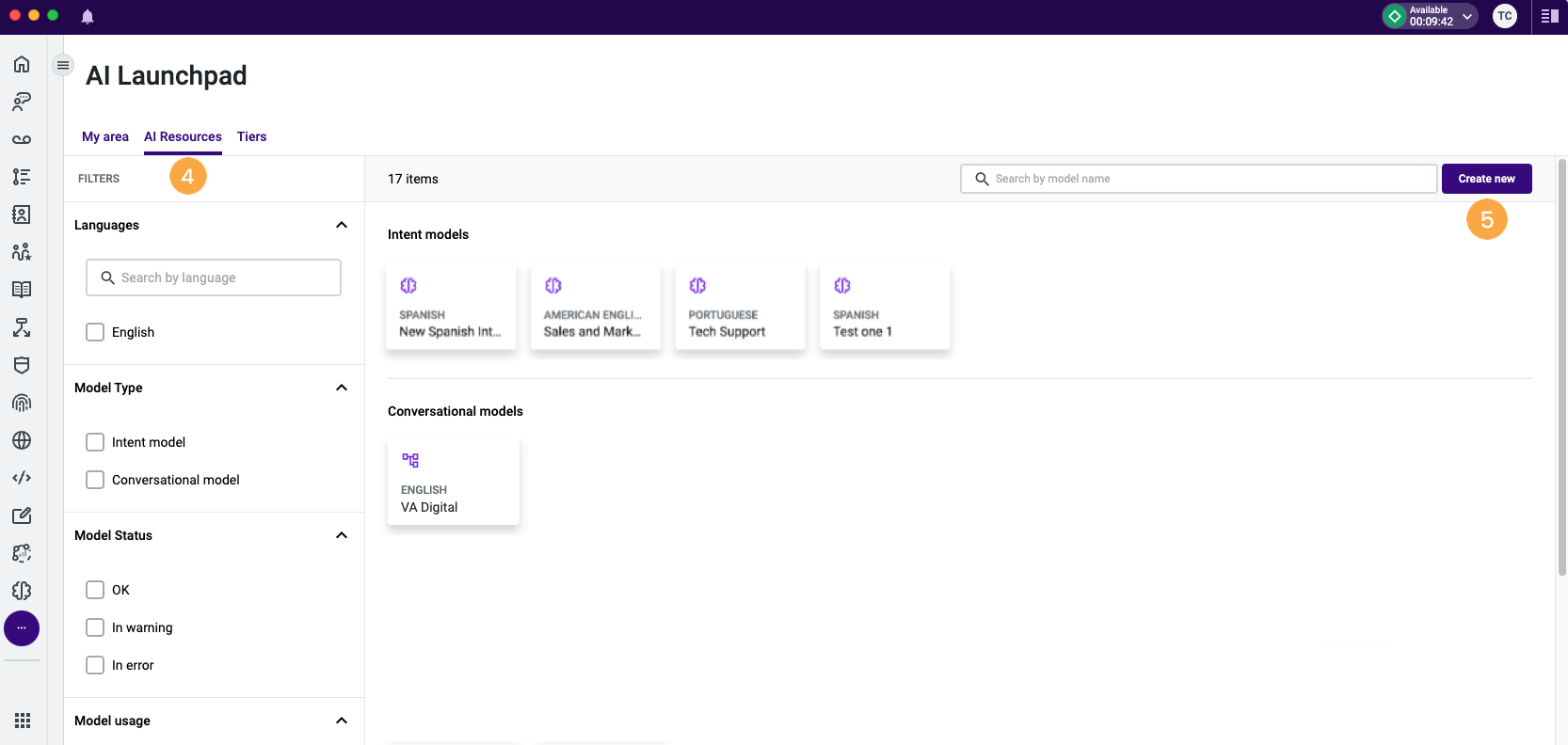Viewport: 1568px width, 745px height.
Task: Open the Available status dropdown arrow
Action: click(x=1466, y=16)
